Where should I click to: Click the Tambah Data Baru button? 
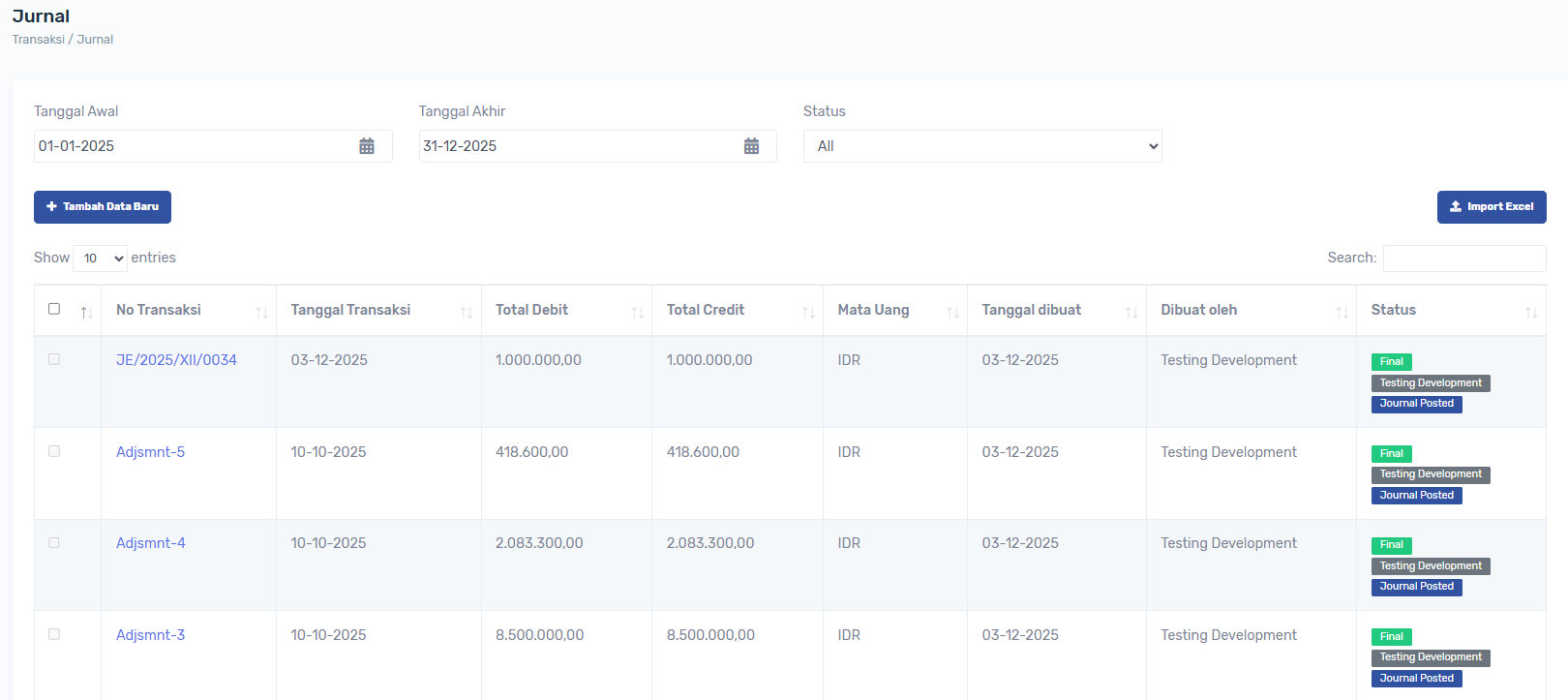coord(103,207)
